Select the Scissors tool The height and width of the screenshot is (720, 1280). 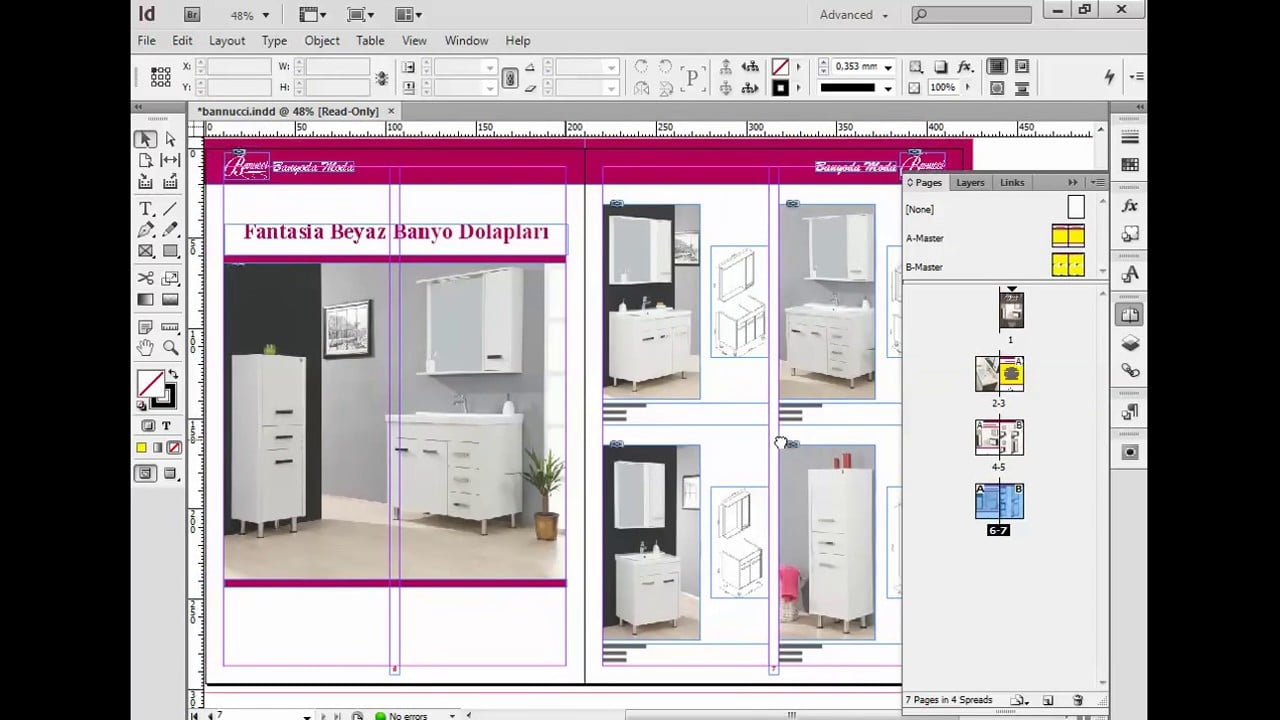[x=146, y=278]
